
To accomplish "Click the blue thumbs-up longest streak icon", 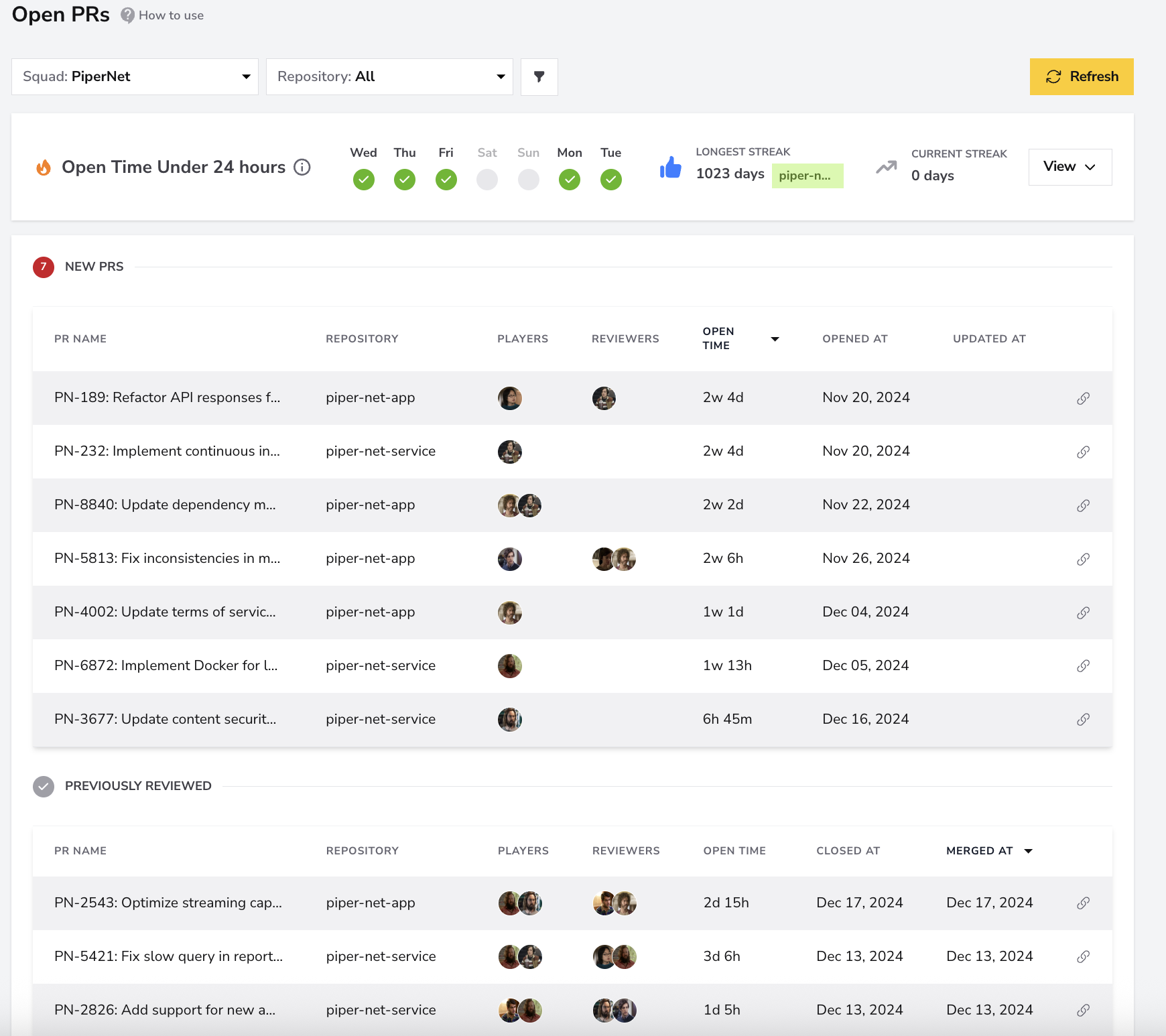I will pos(670,168).
